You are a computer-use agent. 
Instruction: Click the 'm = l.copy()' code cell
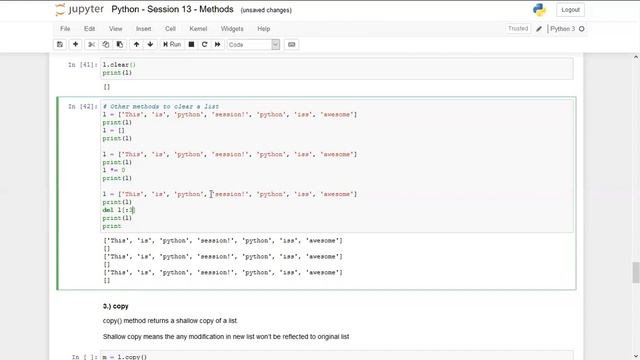coord(337,356)
